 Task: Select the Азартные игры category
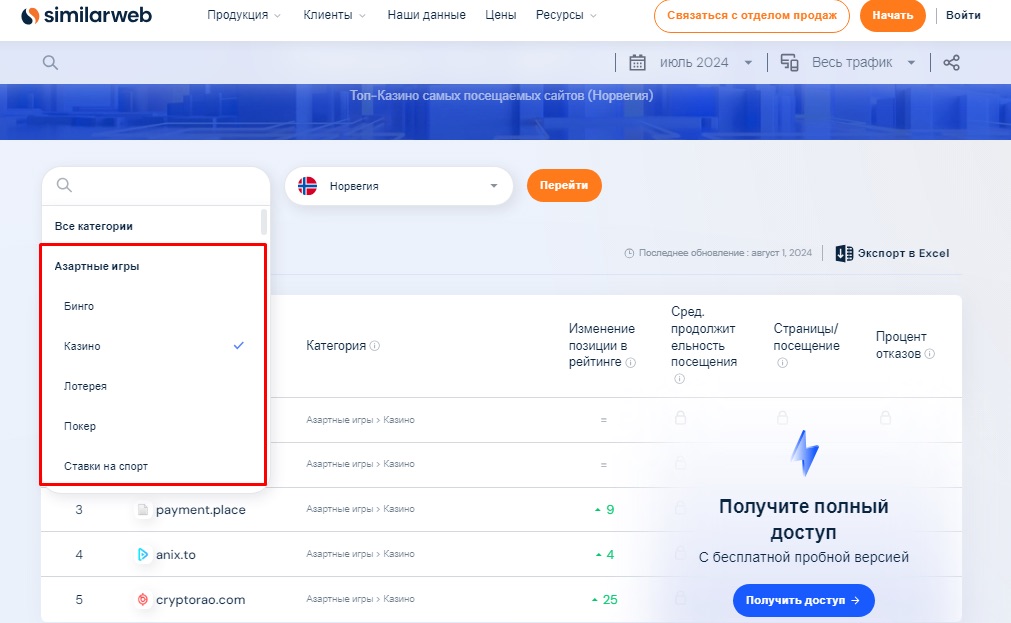tap(97, 266)
